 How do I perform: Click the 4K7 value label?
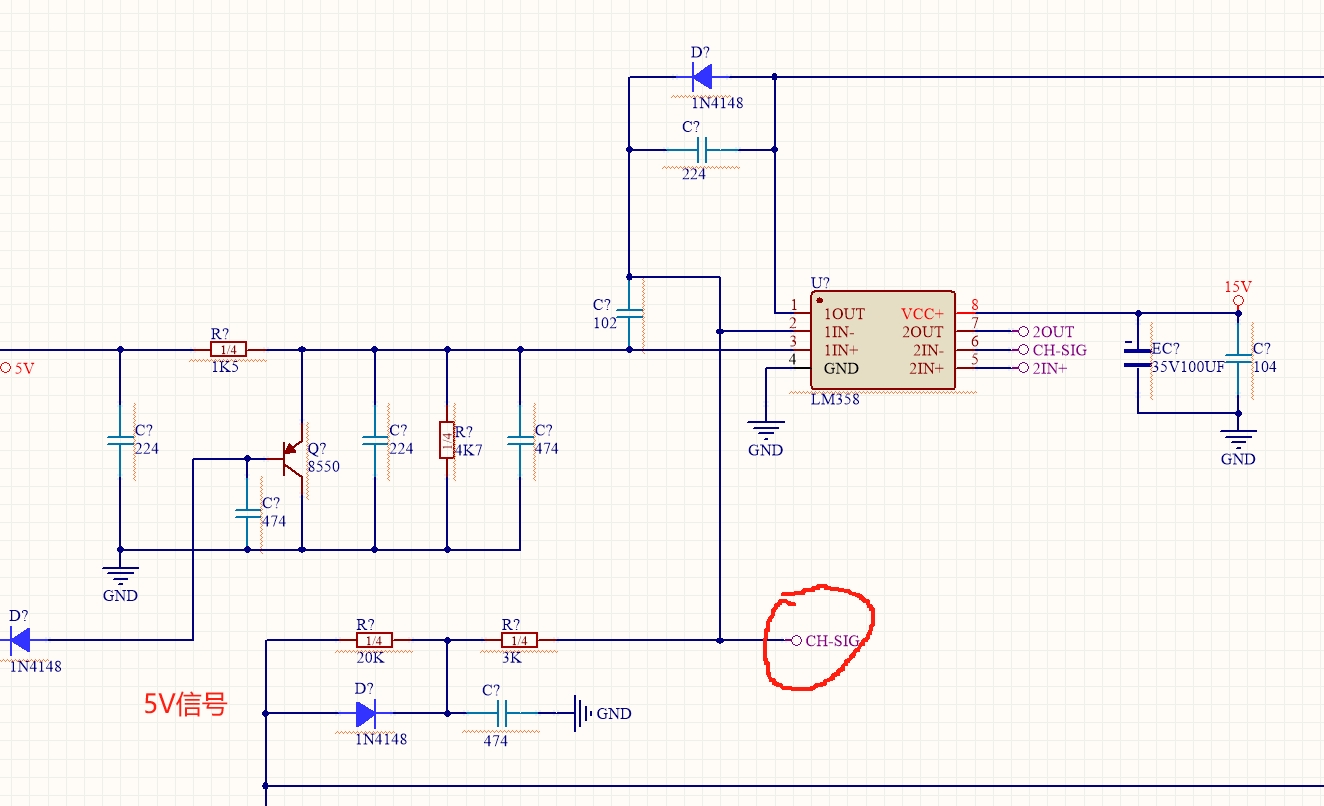pos(469,450)
